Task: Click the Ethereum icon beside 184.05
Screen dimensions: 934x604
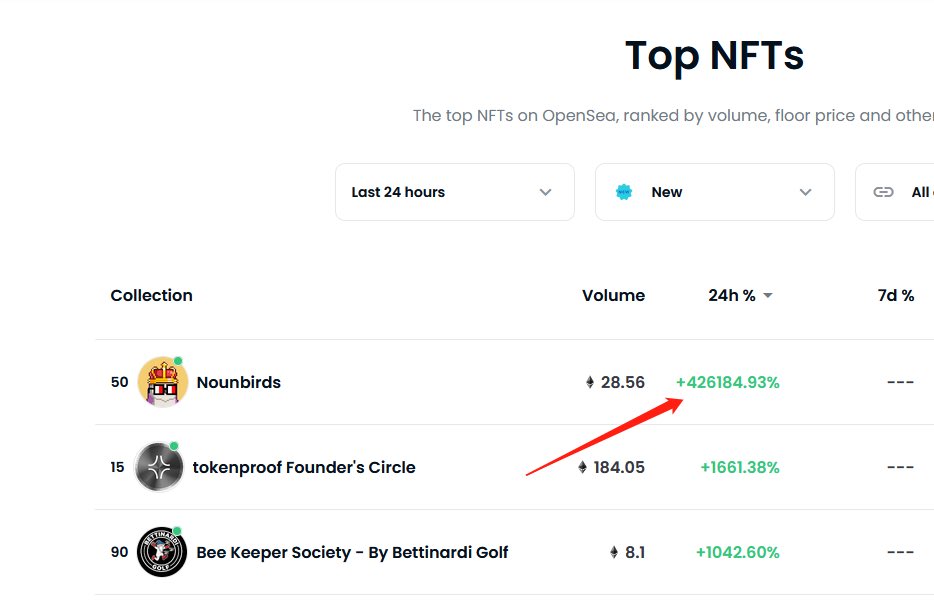Action: click(583, 468)
